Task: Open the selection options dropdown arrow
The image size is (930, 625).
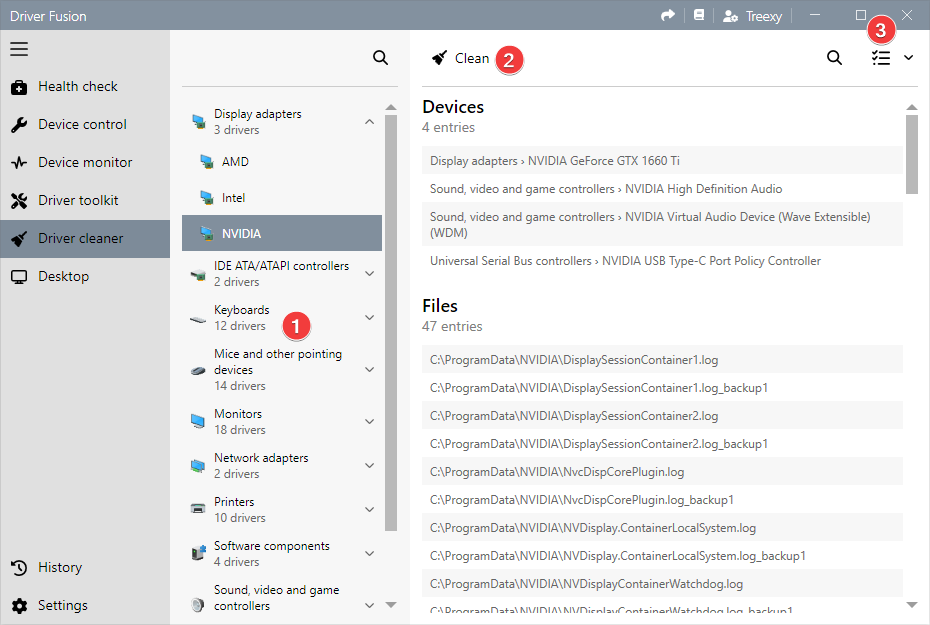Action: point(908,58)
